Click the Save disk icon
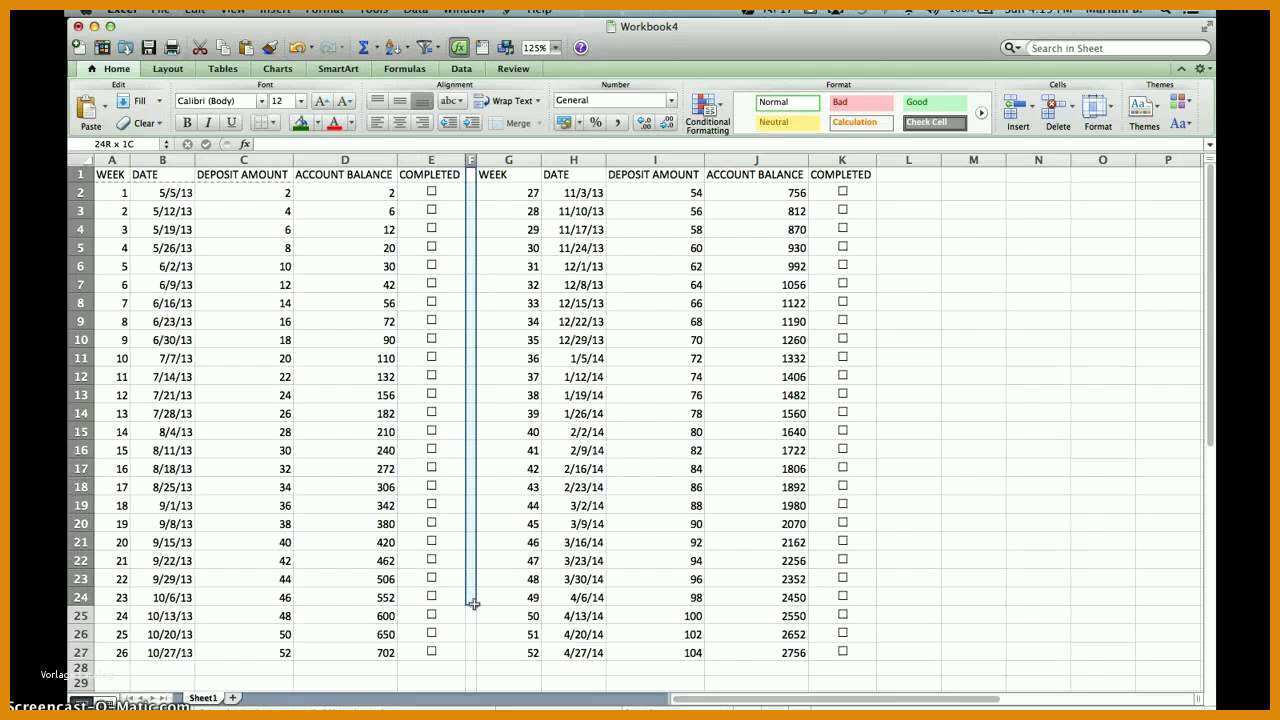The height and width of the screenshot is (720, 1280). pos(149,47)
